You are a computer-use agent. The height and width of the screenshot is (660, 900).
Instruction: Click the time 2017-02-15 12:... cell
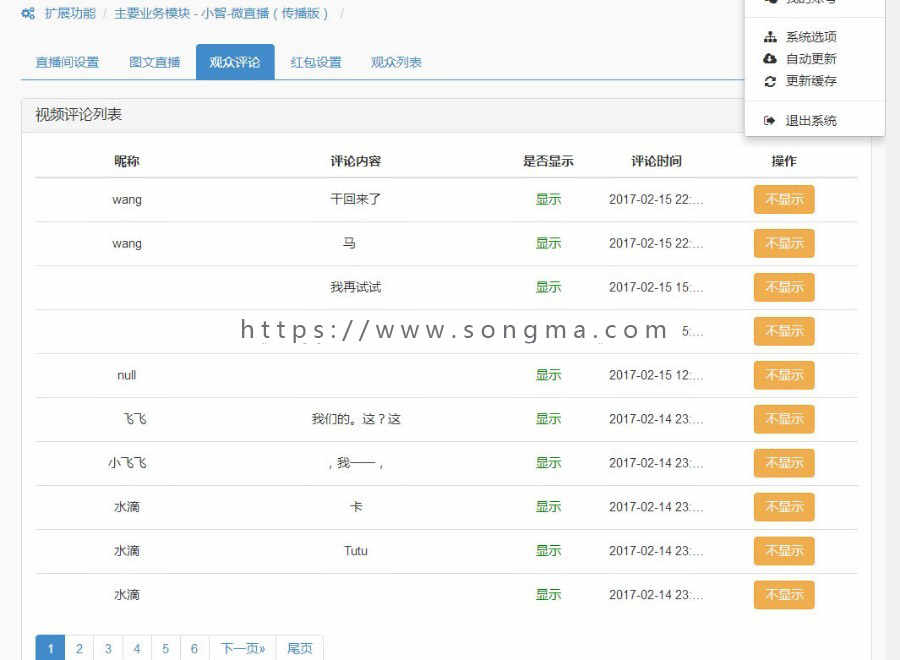tap(656, 375)
